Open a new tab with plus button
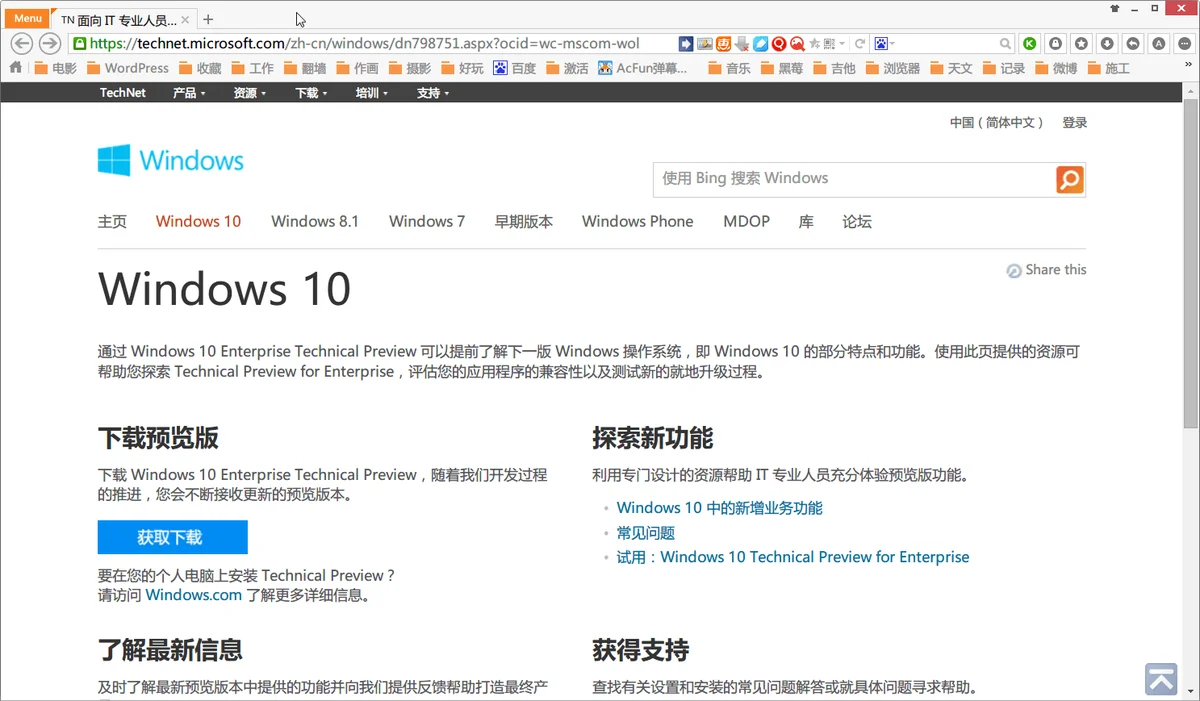1200x701 pixels. [208, 19]
